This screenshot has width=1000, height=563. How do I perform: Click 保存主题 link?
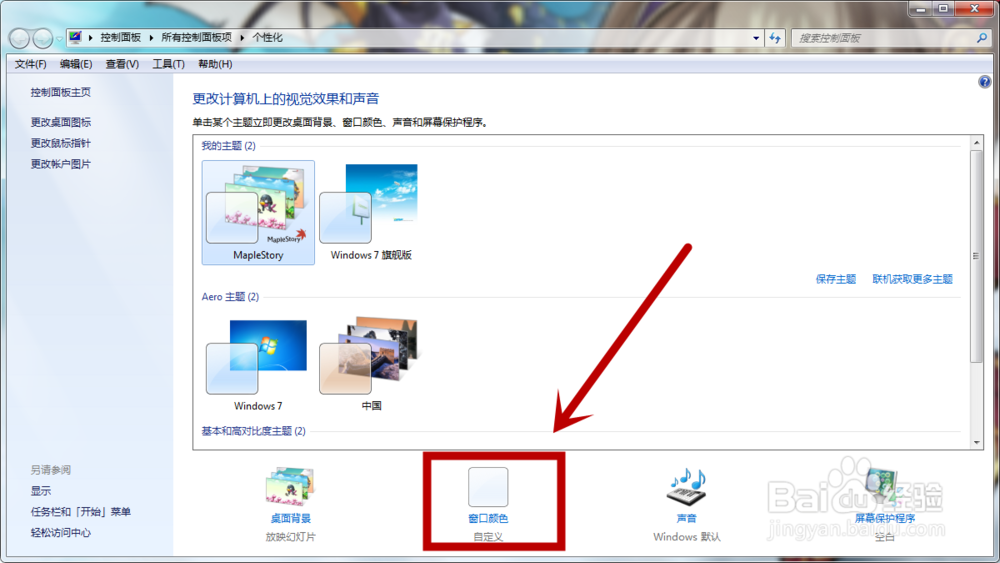(835, 279)
